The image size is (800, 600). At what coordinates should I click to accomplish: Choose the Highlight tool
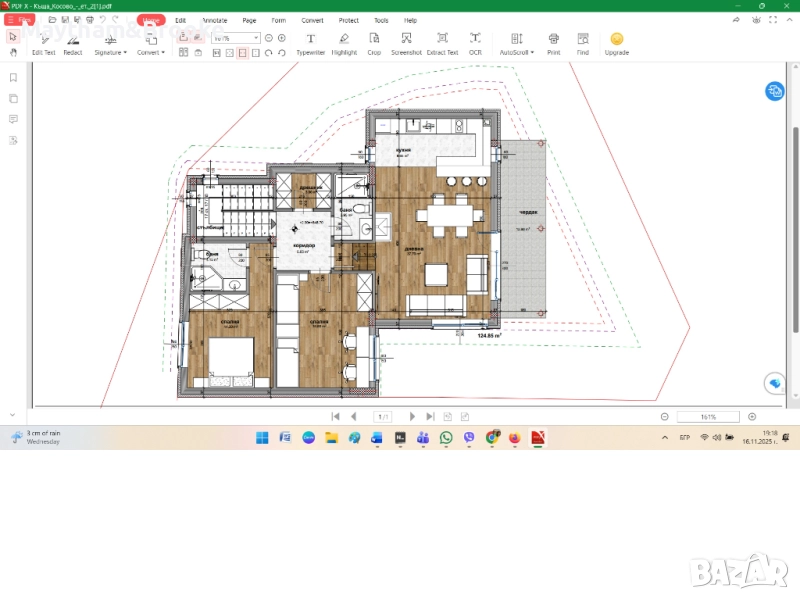coord(344,42)
